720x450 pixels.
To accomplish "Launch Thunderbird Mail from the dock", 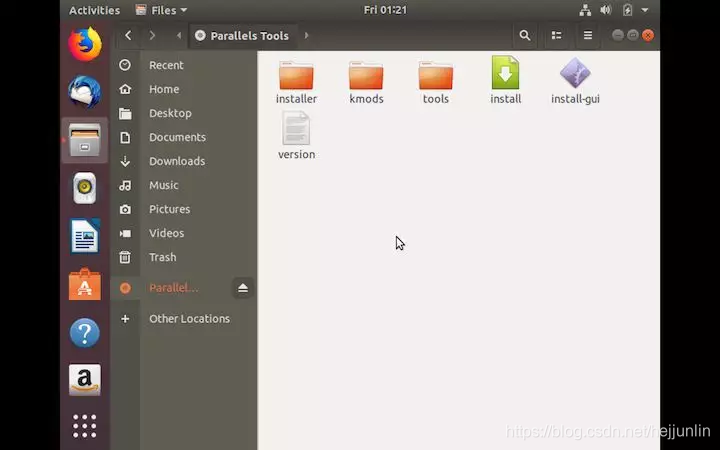I will [85, 92].
